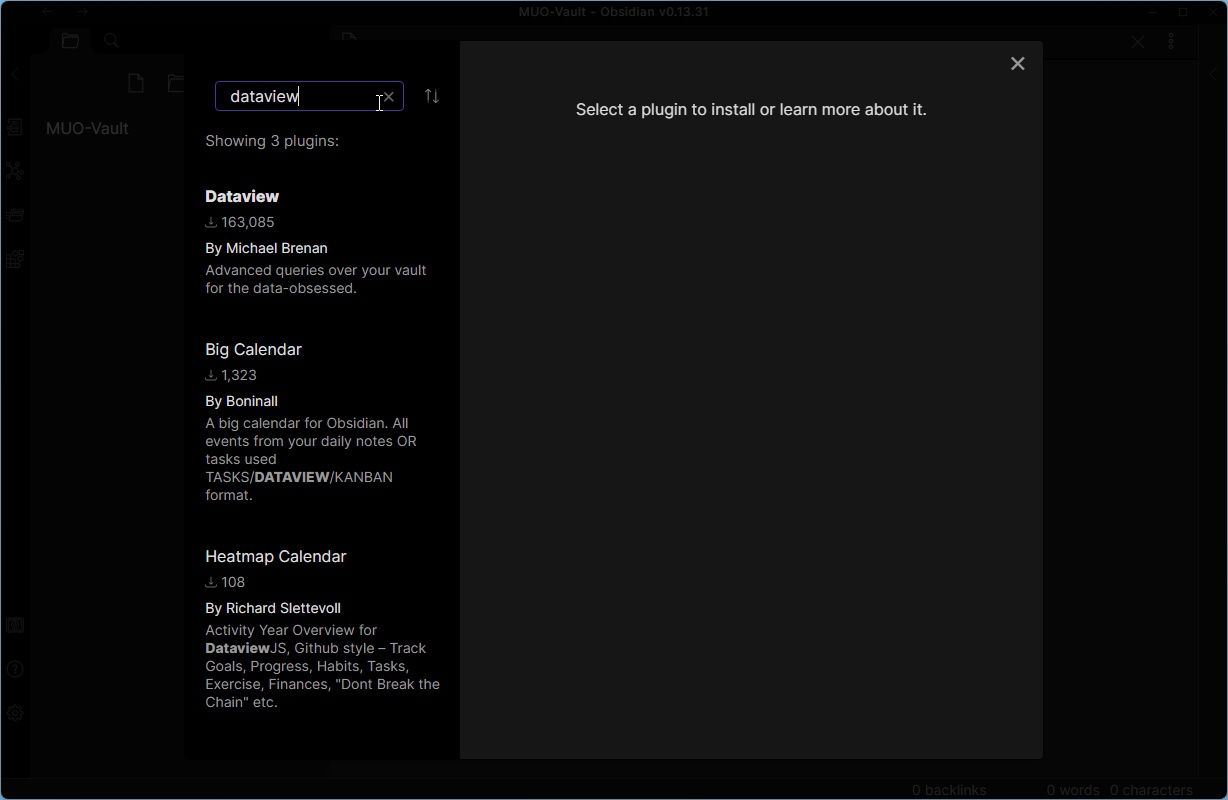Image resolution: width=1228 pixels, height=800 pixels.
Task: Open the note pane's three-dot more options
Action: 1171,42
